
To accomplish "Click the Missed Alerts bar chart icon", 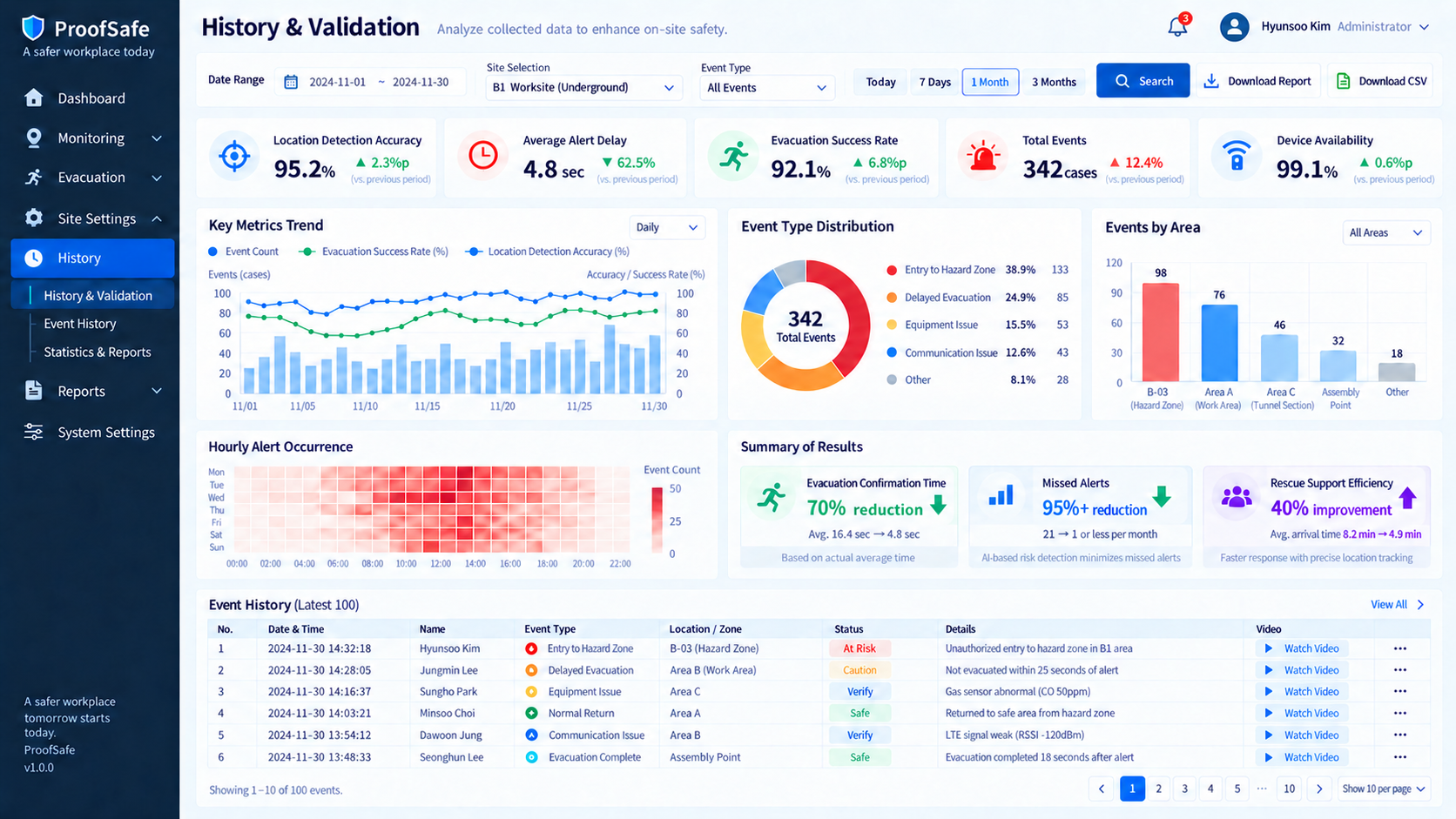I will [x=1001, y=496].
